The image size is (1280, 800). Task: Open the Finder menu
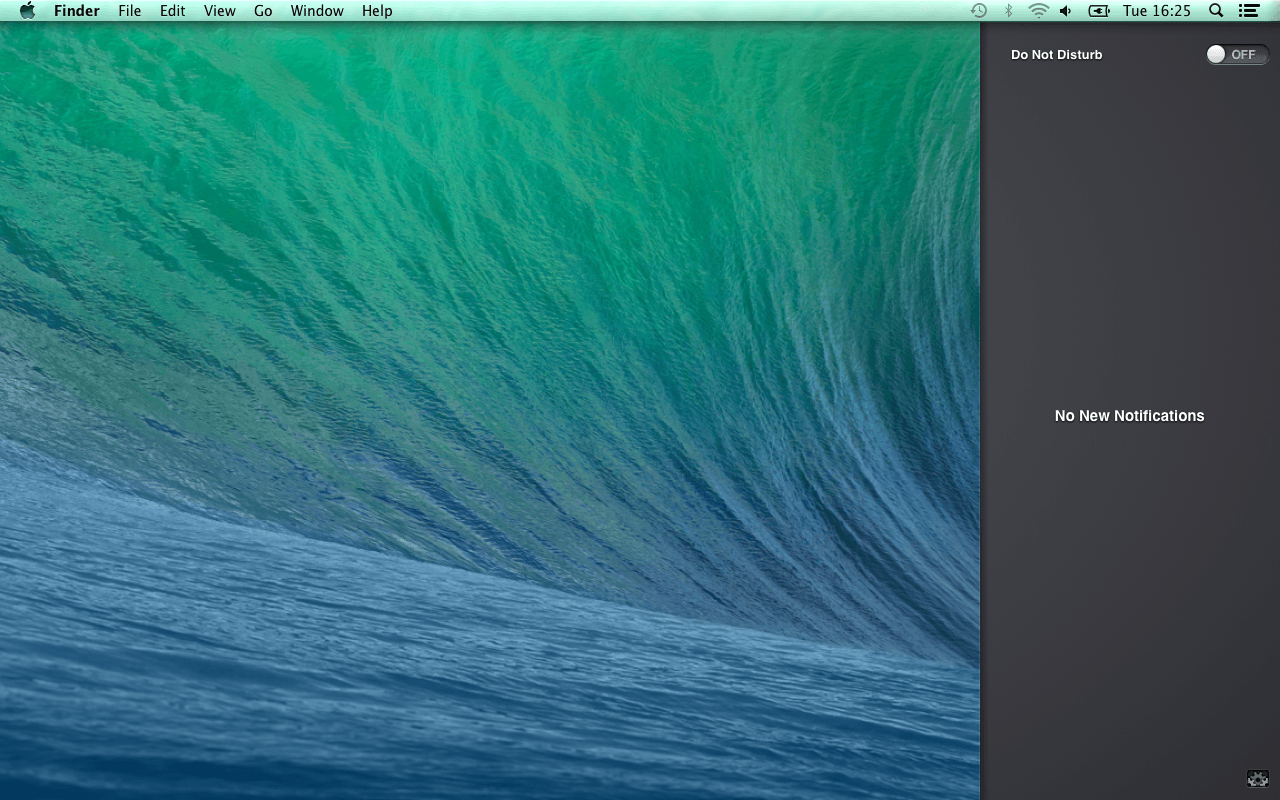point(77,11)
